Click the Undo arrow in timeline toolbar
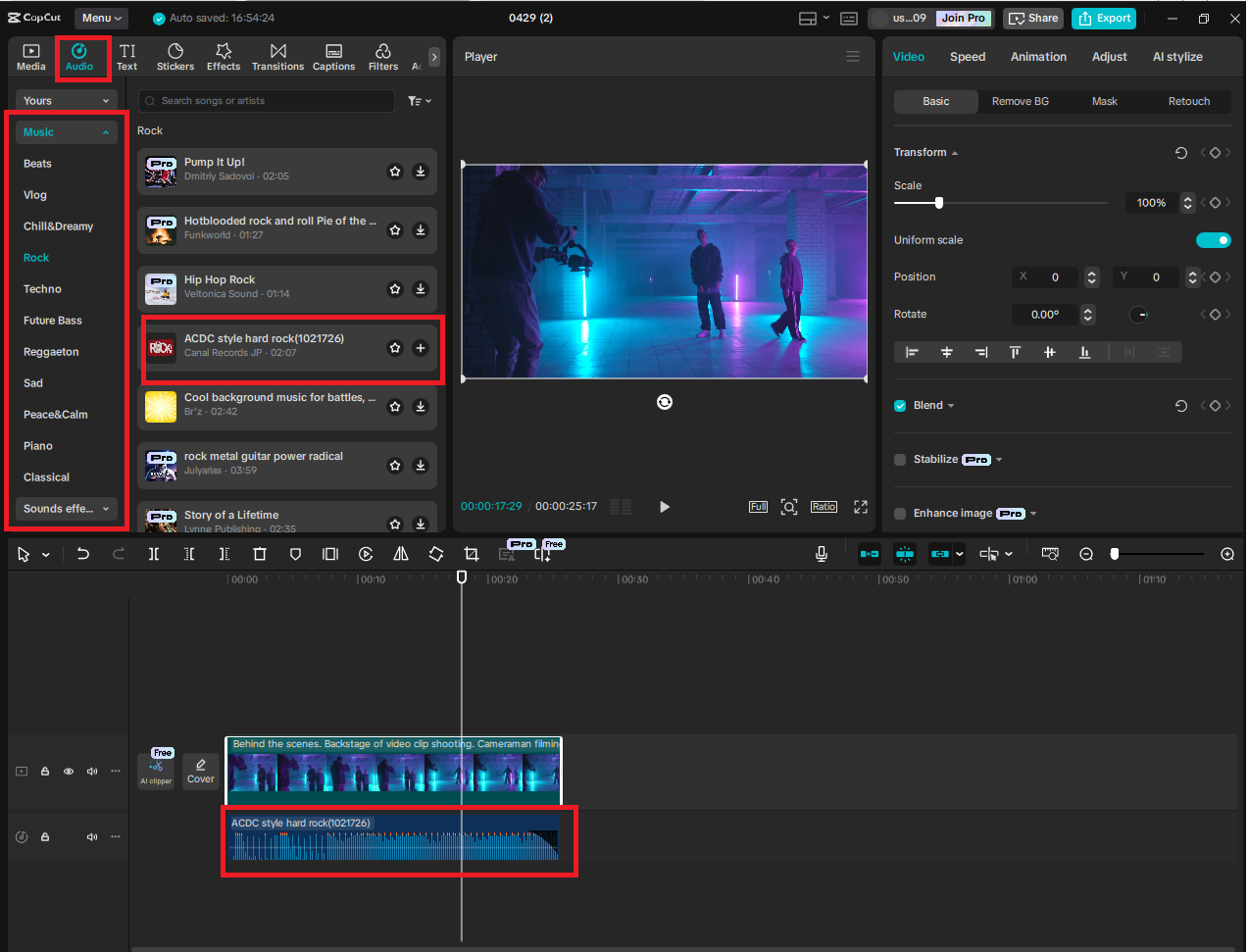The image size is (1249, 952). (x=83, y=554)
